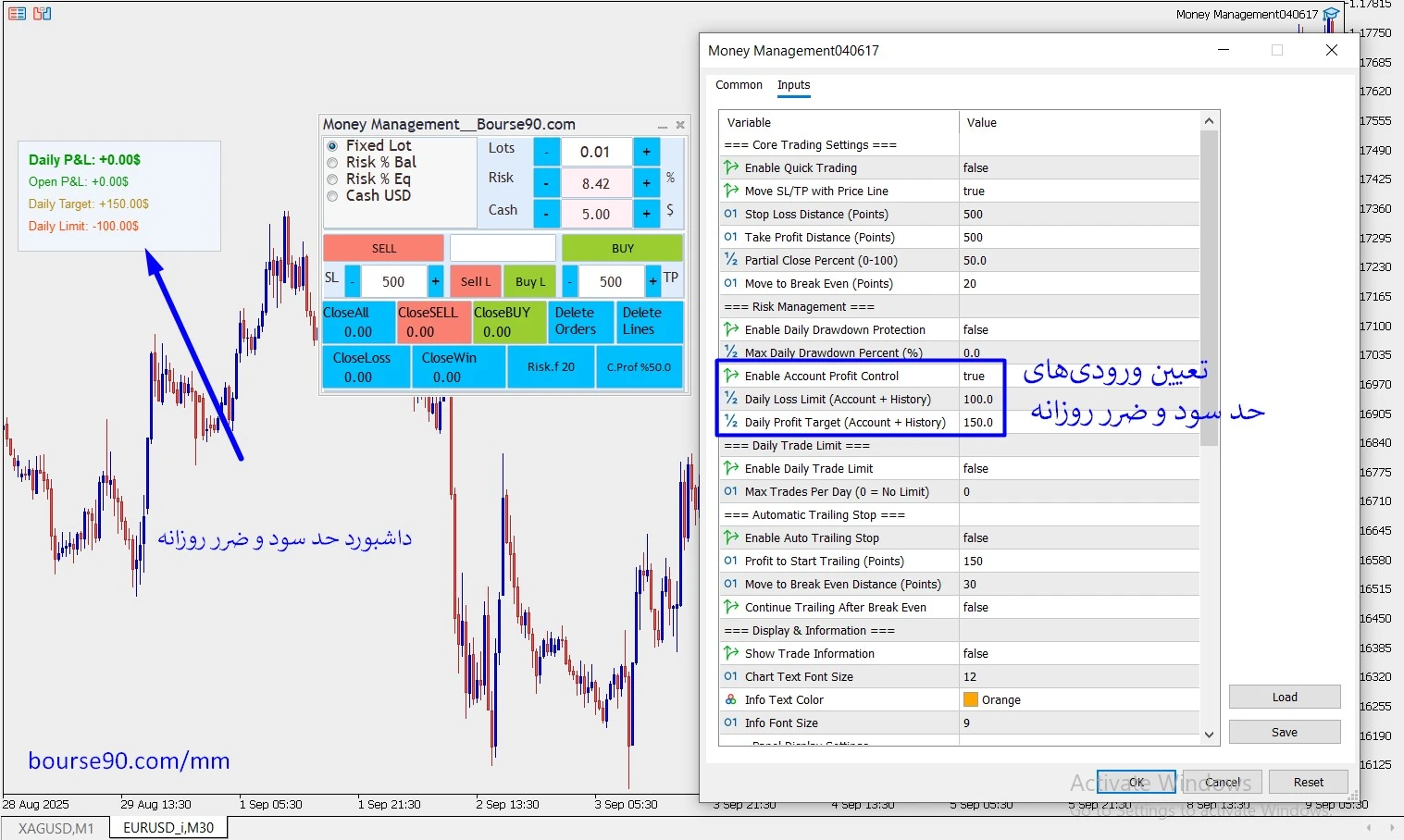This screenshot has height=840, width=1404.
Task: Click the chart-shift icon beside the data window icon
Action: (x=43, y=13)
